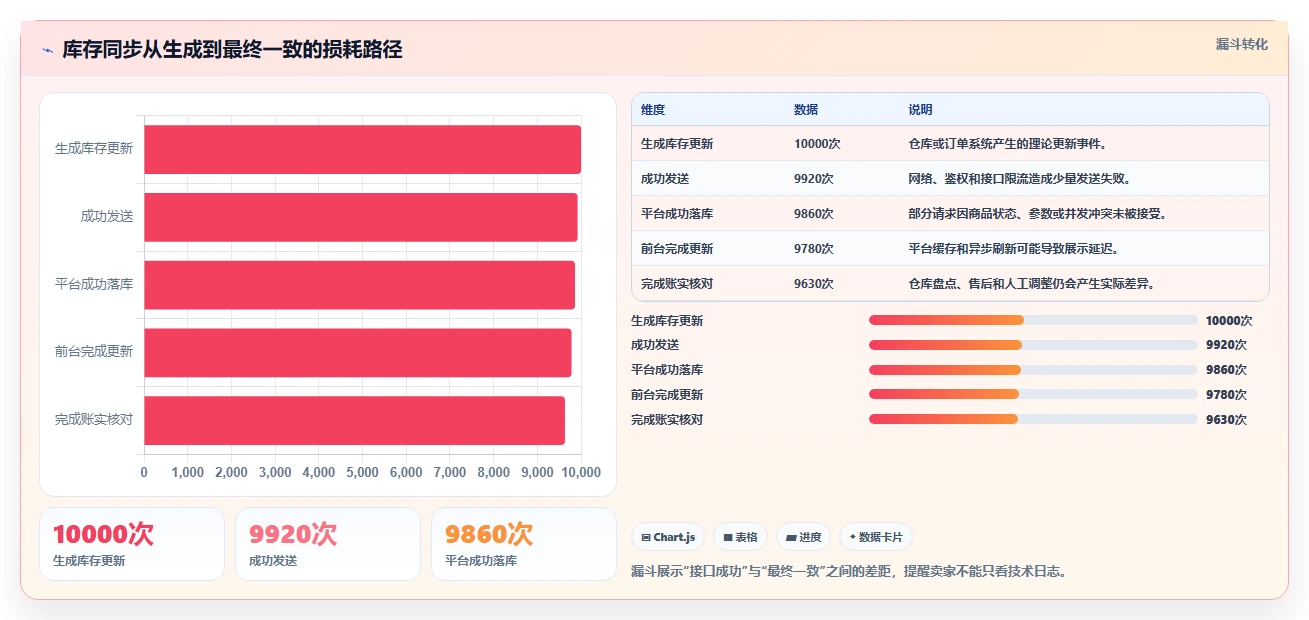Click description 平台缓存和异步刷新可能导致展示延迟

[1013, 248]
